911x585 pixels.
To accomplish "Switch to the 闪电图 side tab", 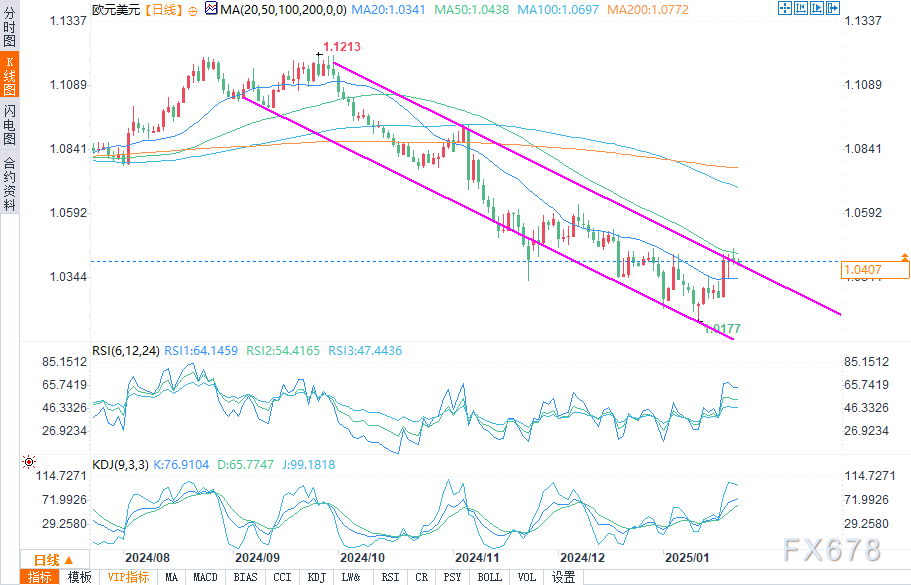I will point(10,124).
